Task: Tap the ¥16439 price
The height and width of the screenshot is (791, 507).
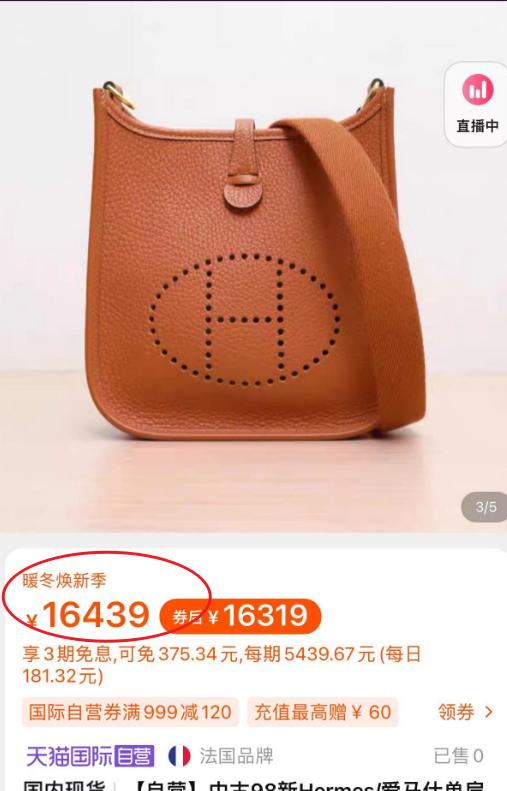Action: tap(87, 615)
